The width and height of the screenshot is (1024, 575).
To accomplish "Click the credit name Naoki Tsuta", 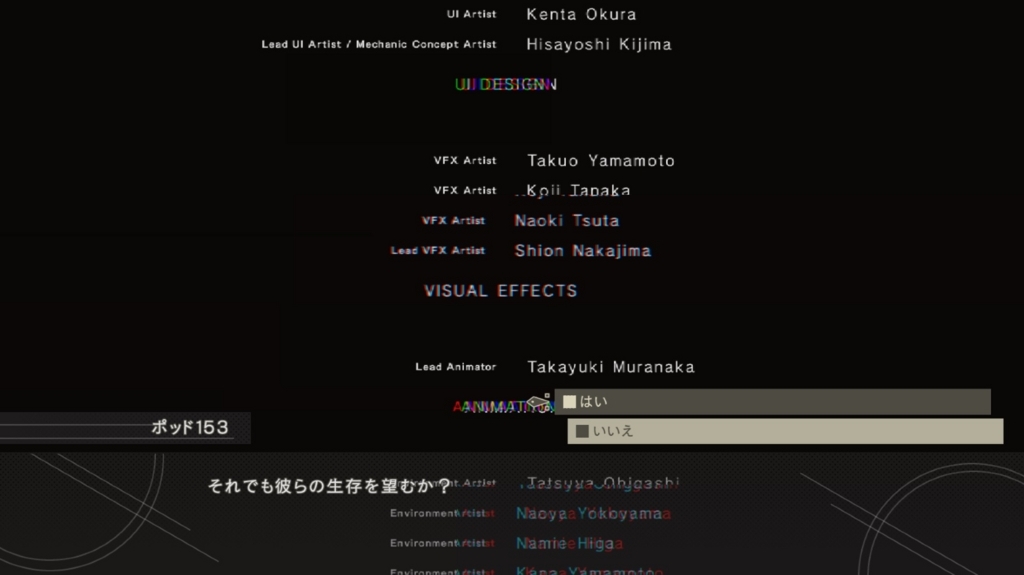I will (567, 221).
